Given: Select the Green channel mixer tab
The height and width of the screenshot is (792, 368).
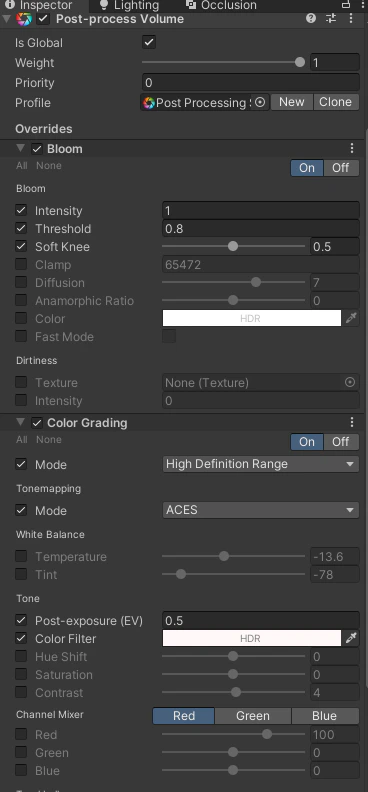Looking at the screenshot, I should [253, 716].
